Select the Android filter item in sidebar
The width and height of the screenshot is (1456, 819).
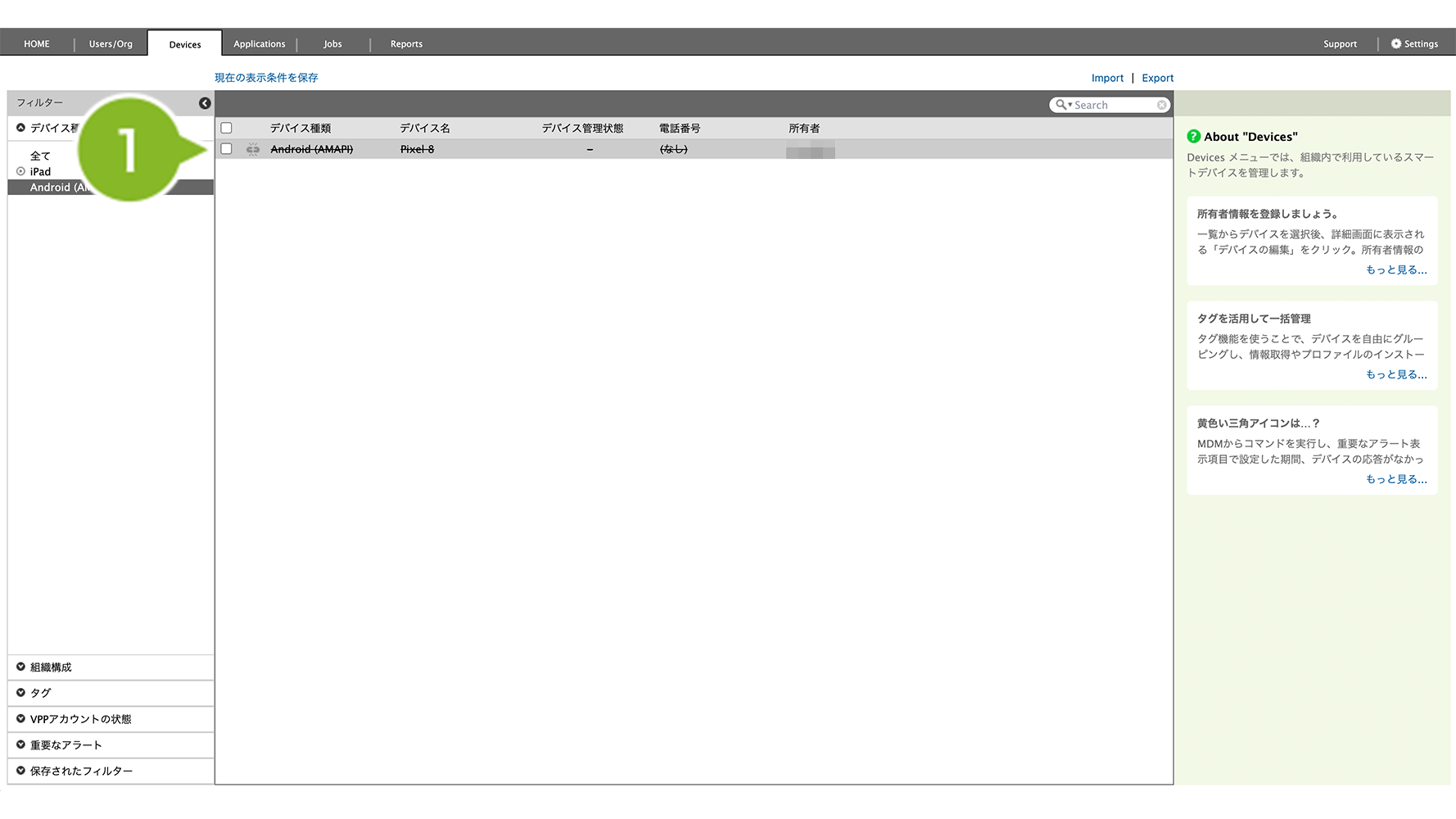tap(111, 188)
